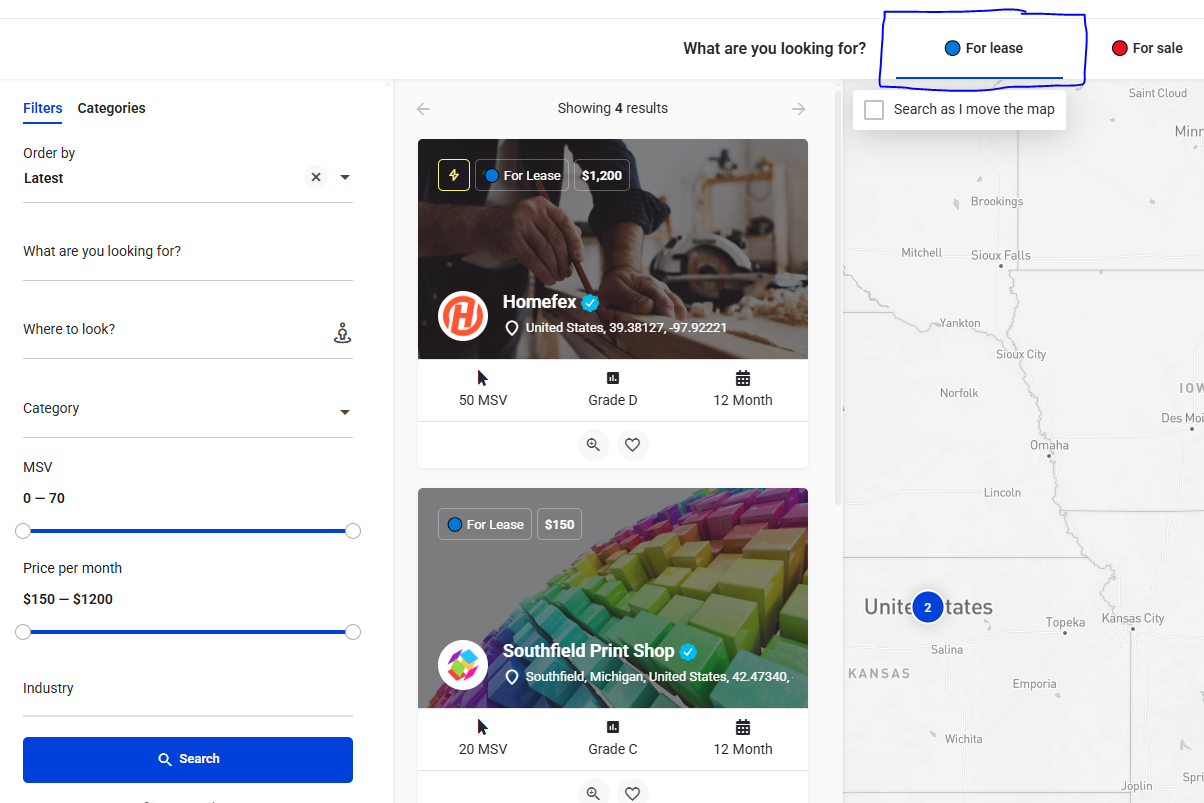
Task: Click the Homefex round logo
Action: [463, 316]
